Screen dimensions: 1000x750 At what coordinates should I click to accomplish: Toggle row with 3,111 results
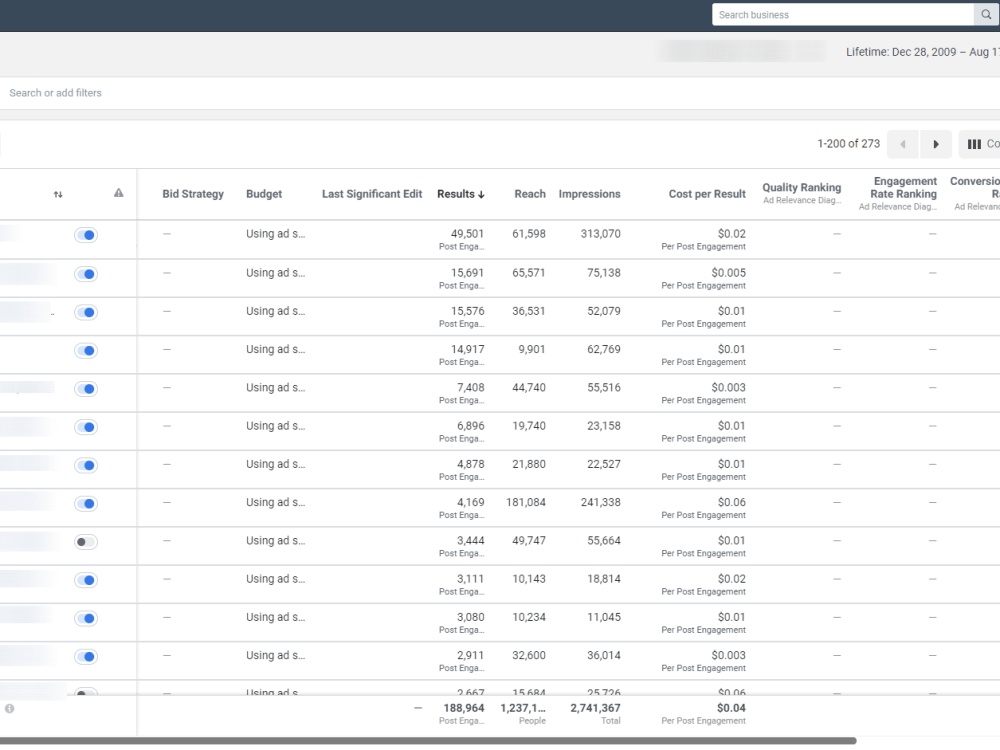pos(85,580)
